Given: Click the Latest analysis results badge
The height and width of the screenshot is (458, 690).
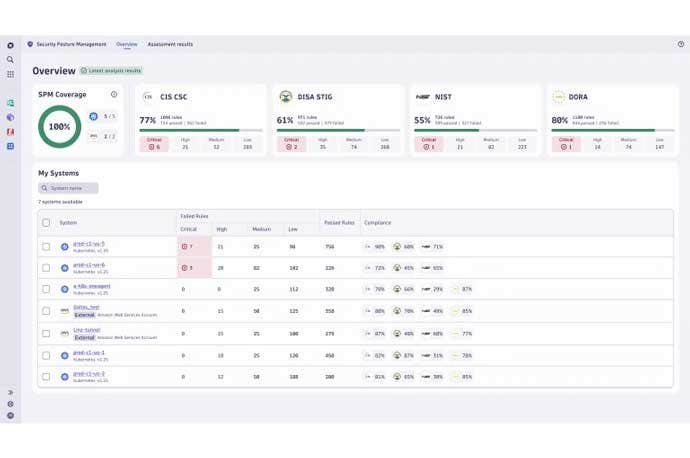Looking at the screenshot, I should coord(111,71).
